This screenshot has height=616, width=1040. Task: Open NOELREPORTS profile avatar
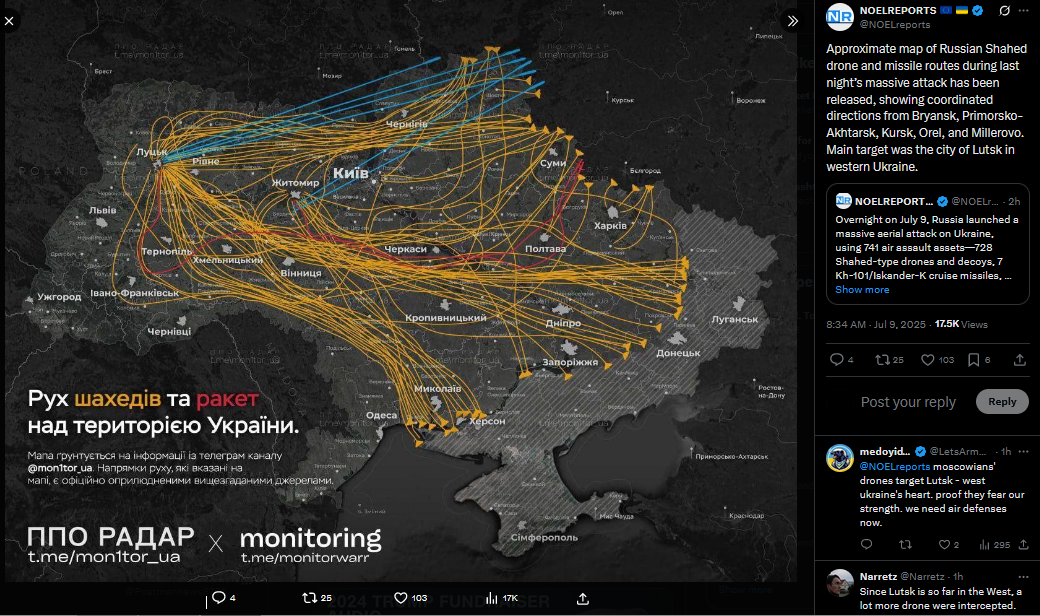tap(840, 17)
